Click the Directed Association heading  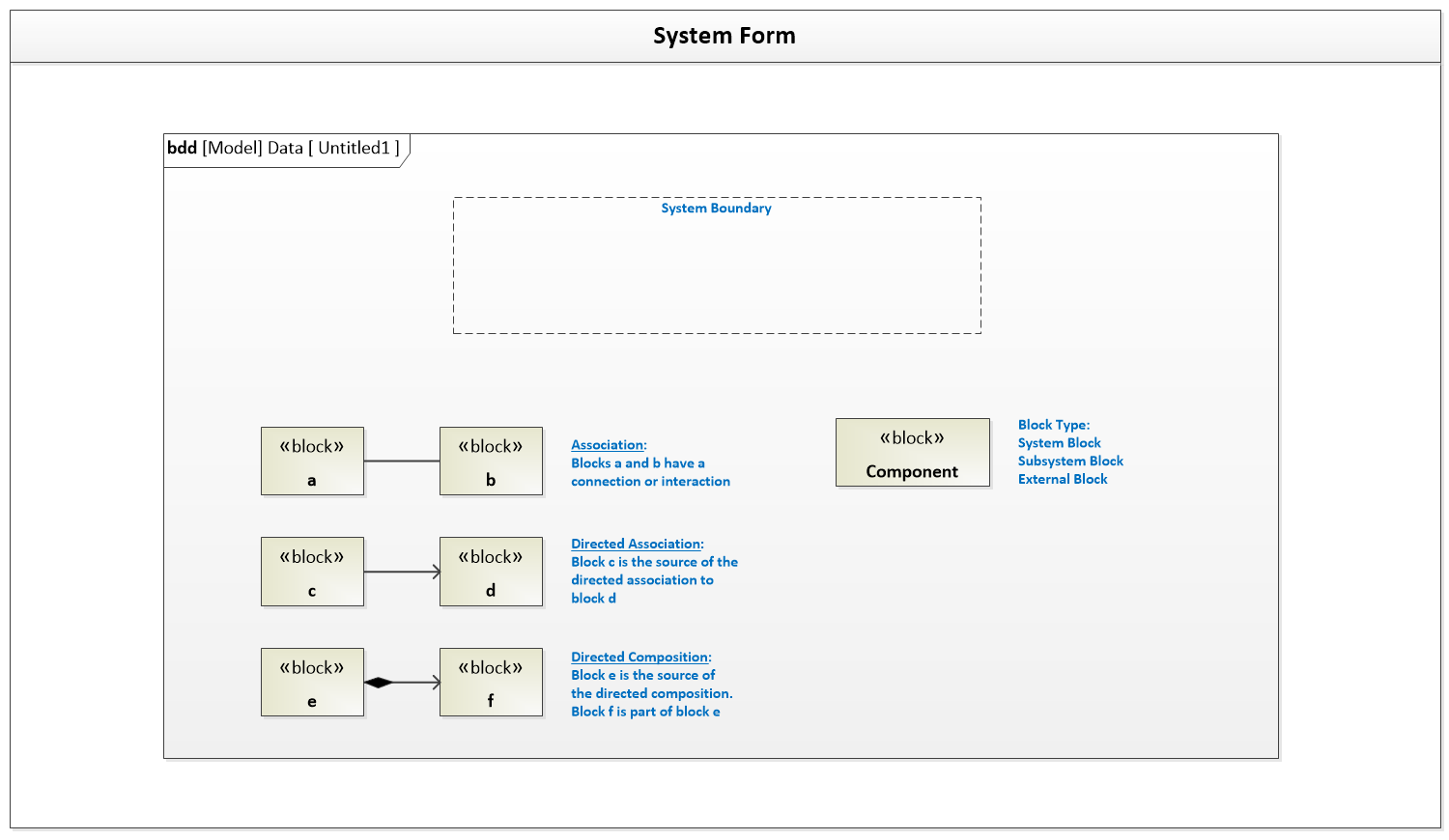pos(638,545)
